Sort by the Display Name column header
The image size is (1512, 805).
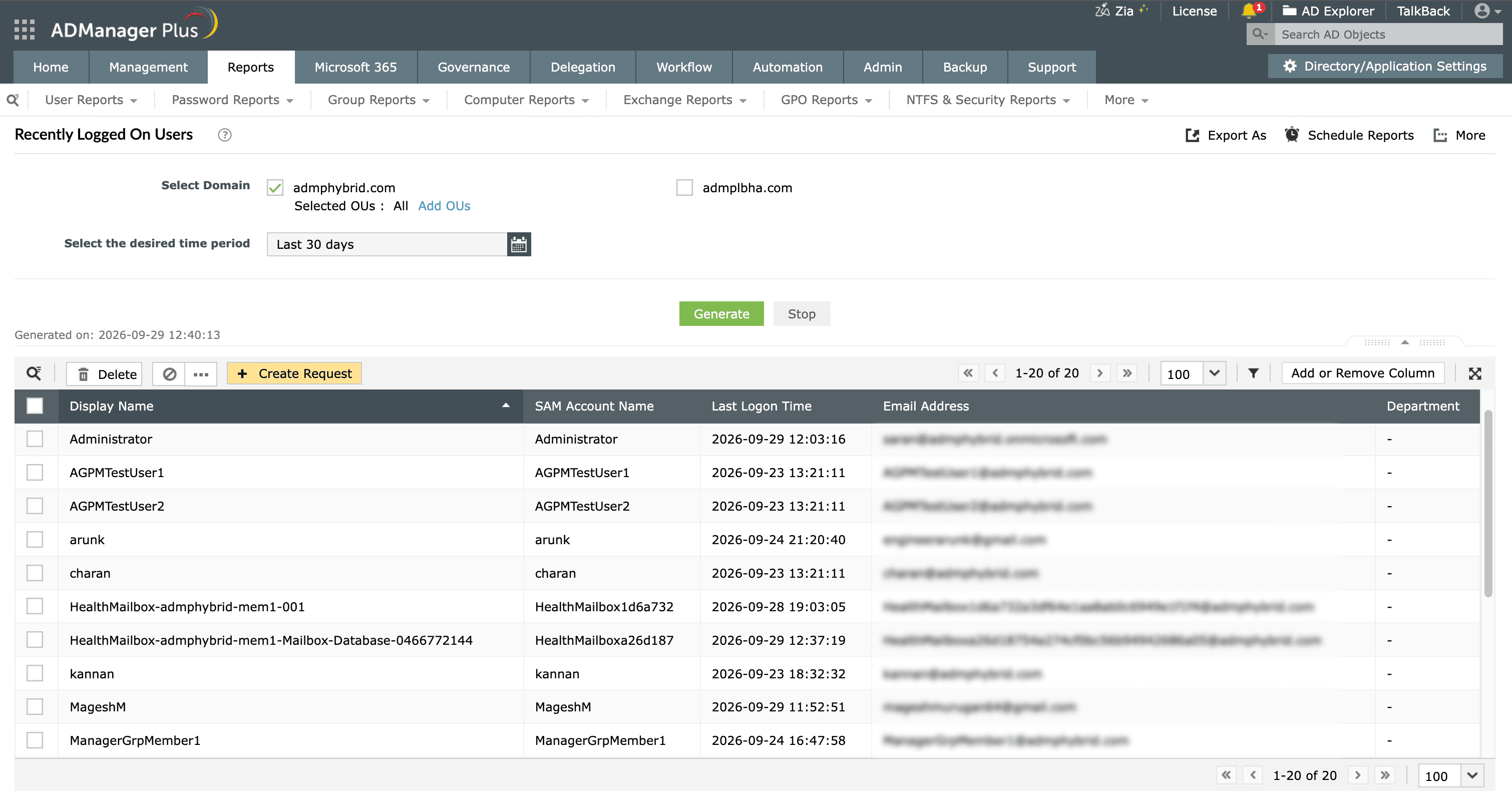pyautogui.click(x=290, y=406)
